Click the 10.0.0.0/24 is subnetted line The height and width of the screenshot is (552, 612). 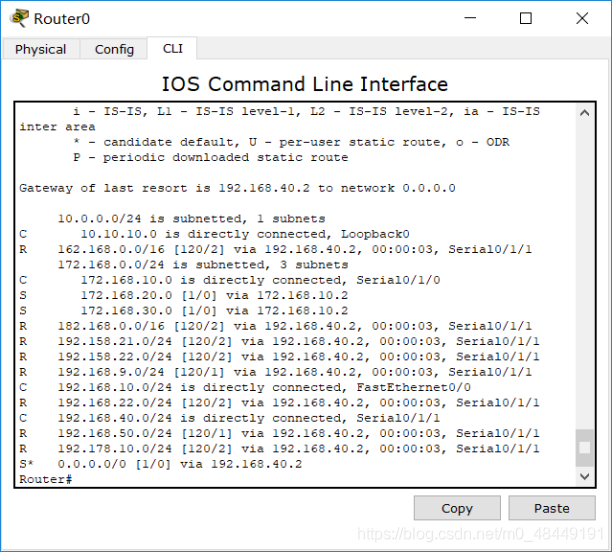[192, 219]
